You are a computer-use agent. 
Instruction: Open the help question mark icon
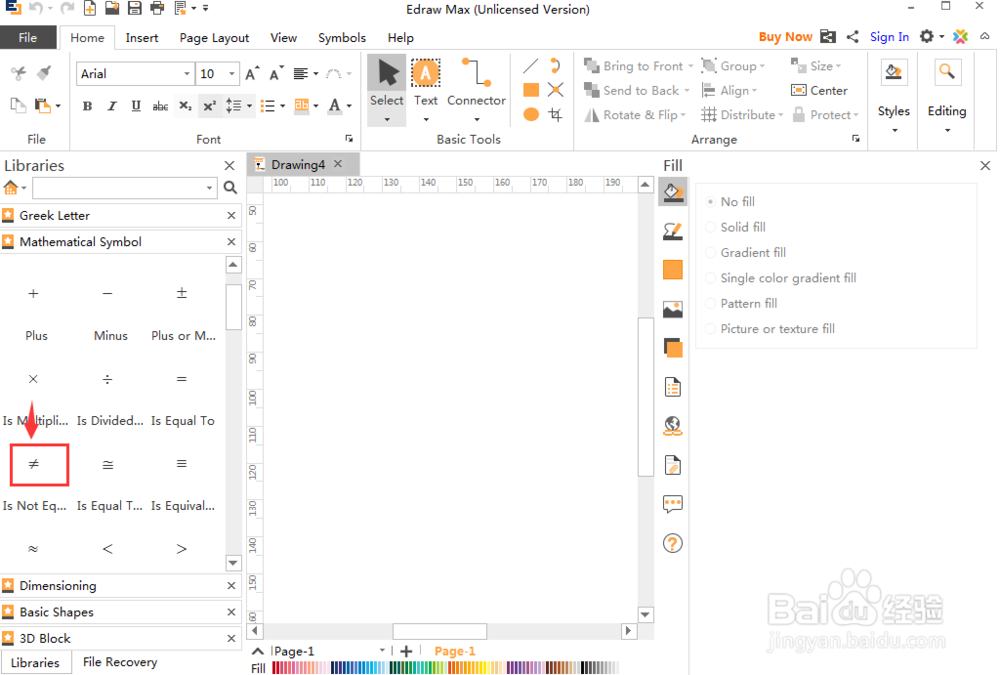point(673,544)
